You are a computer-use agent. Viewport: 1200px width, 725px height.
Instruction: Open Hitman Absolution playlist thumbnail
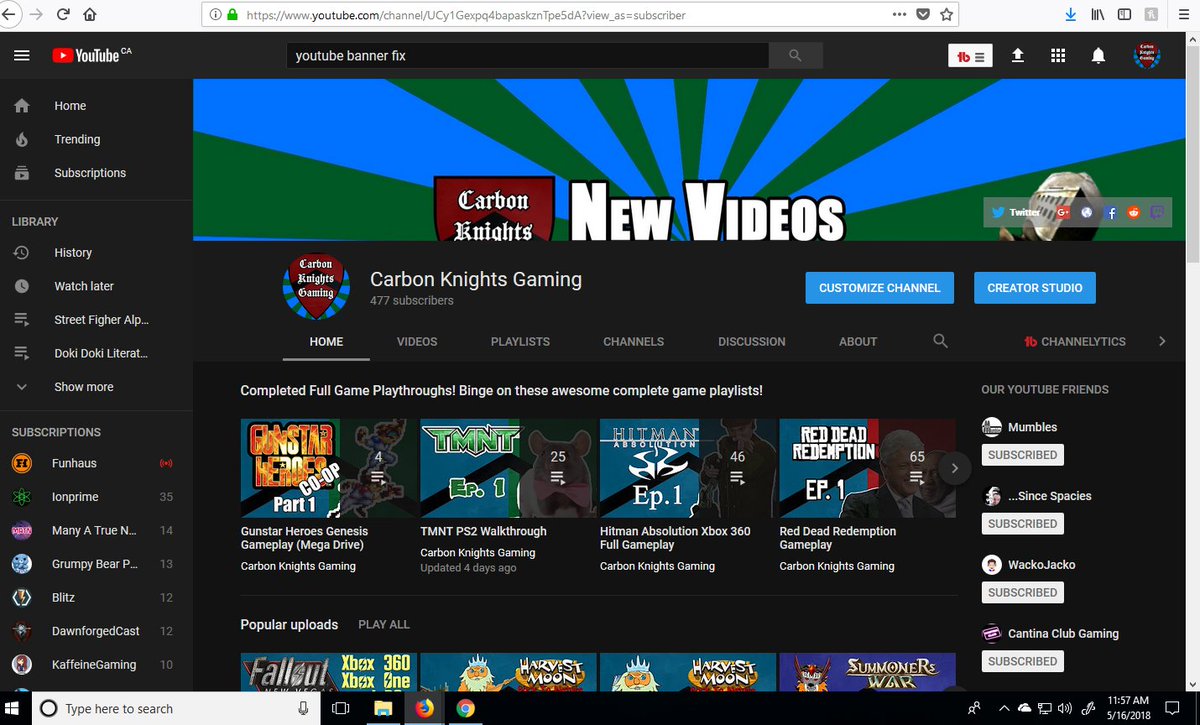pyautogui.click(x=688, y=468)
